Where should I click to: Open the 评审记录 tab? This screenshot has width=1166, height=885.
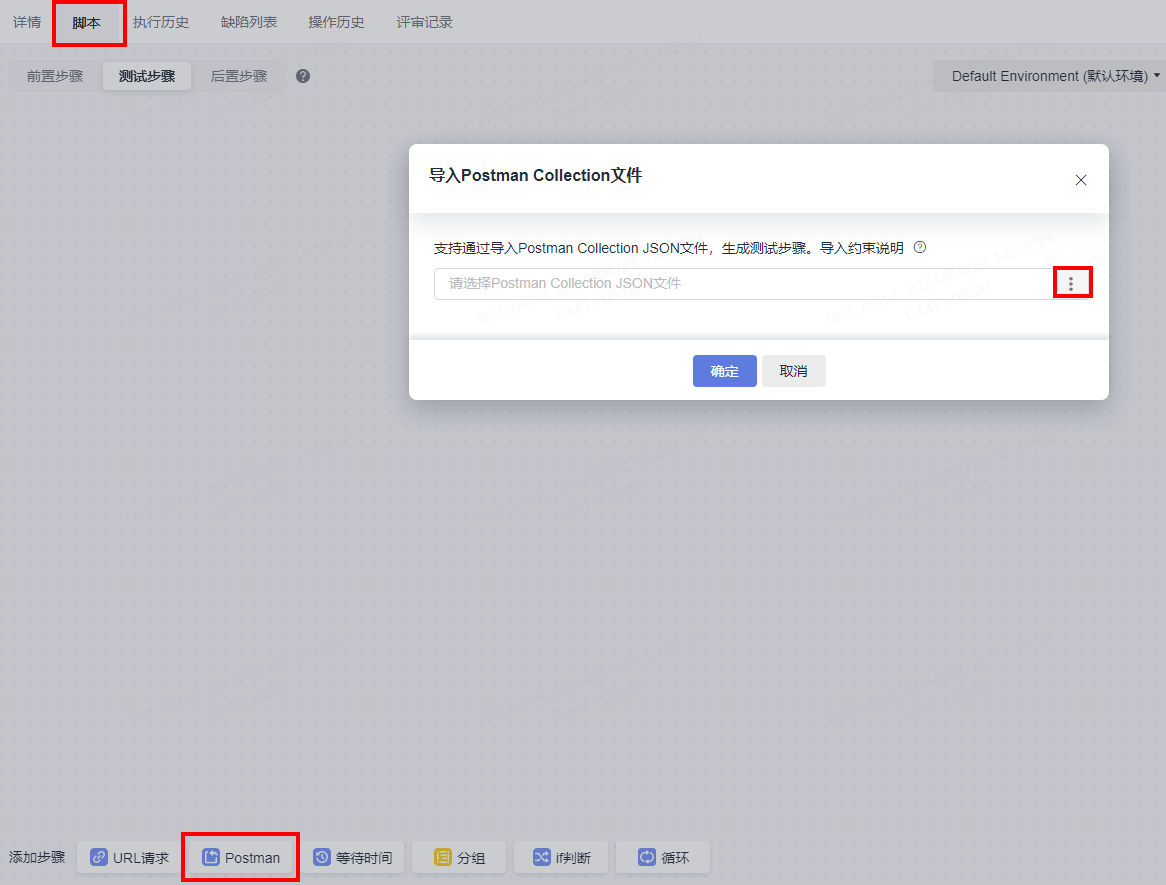point(425,22)
